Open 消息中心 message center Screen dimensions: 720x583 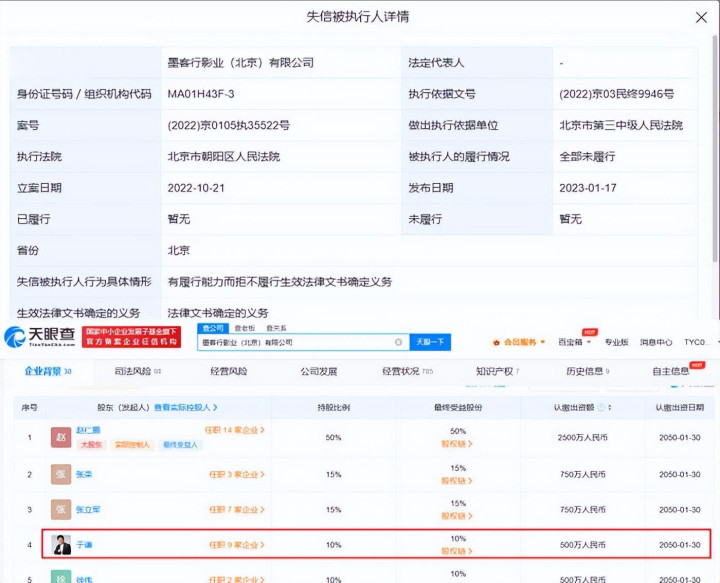[x=656, y=342]
